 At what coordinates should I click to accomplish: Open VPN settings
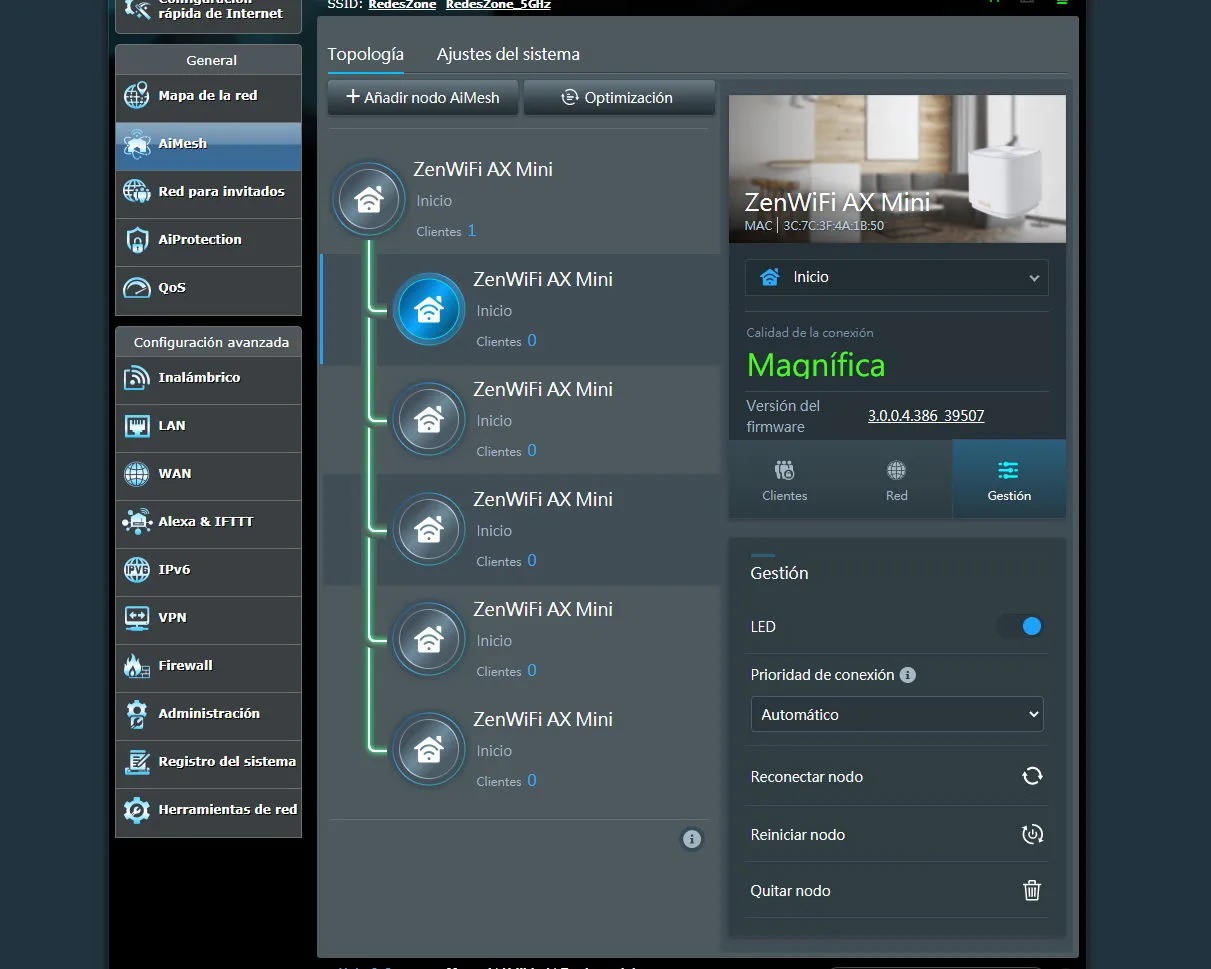(x=208, y=619)
